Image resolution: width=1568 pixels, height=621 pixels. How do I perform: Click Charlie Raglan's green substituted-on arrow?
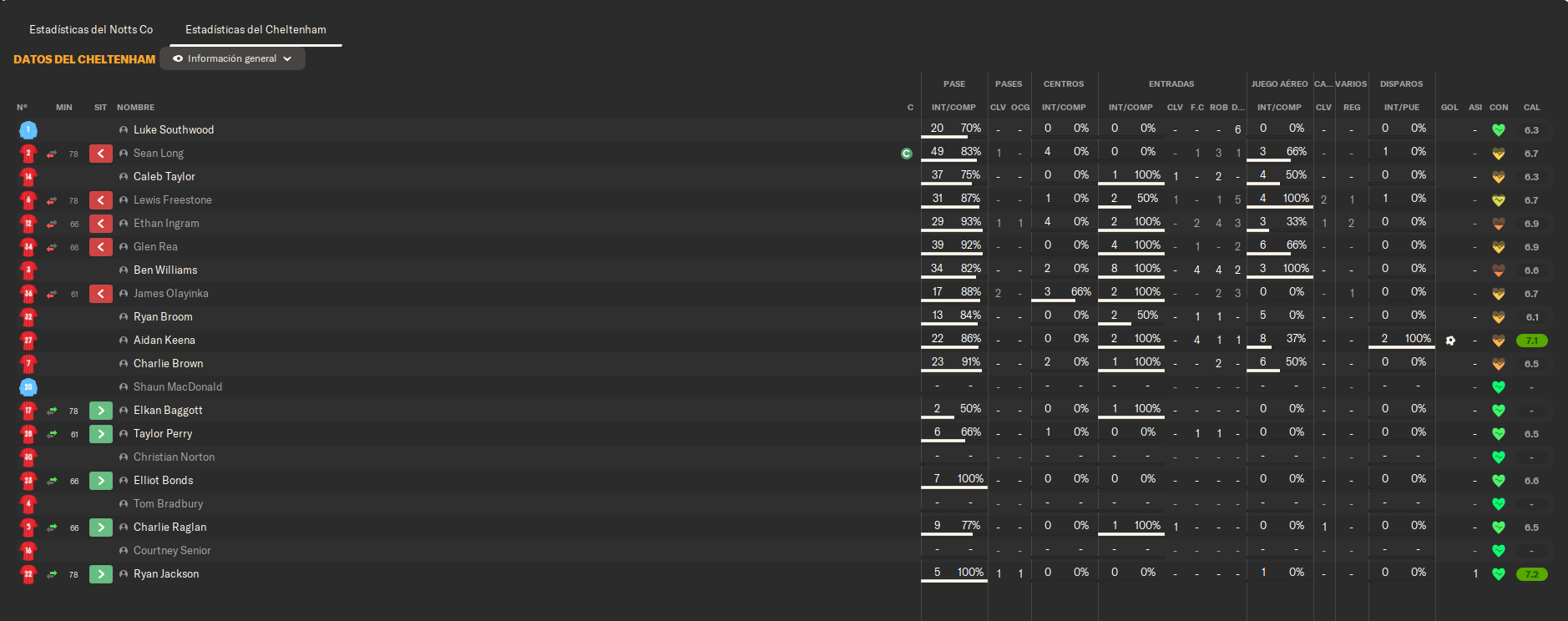(x=101, y=528)
